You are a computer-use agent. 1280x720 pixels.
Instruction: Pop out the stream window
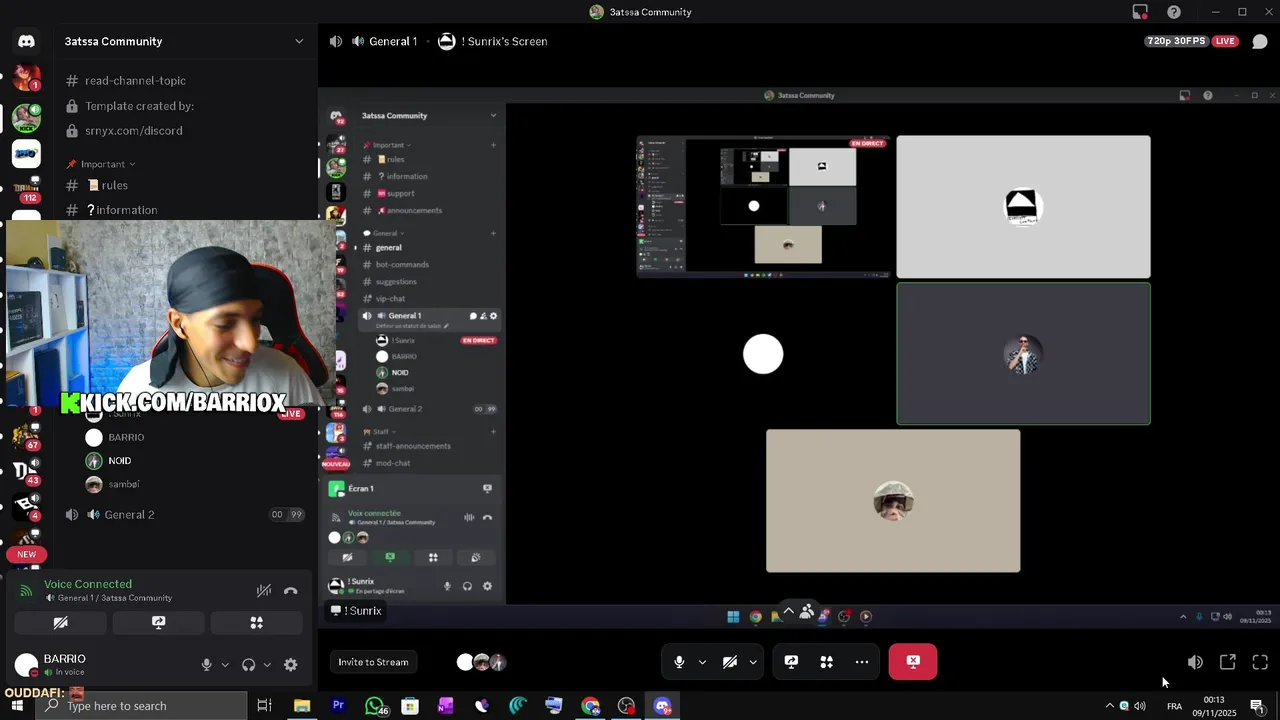(1227, 662)
